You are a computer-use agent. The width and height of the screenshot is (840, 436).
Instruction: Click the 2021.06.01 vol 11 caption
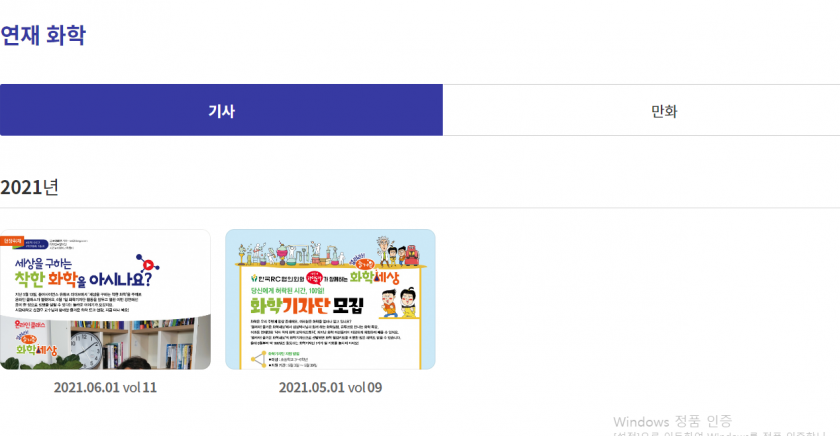click(106, 387)
